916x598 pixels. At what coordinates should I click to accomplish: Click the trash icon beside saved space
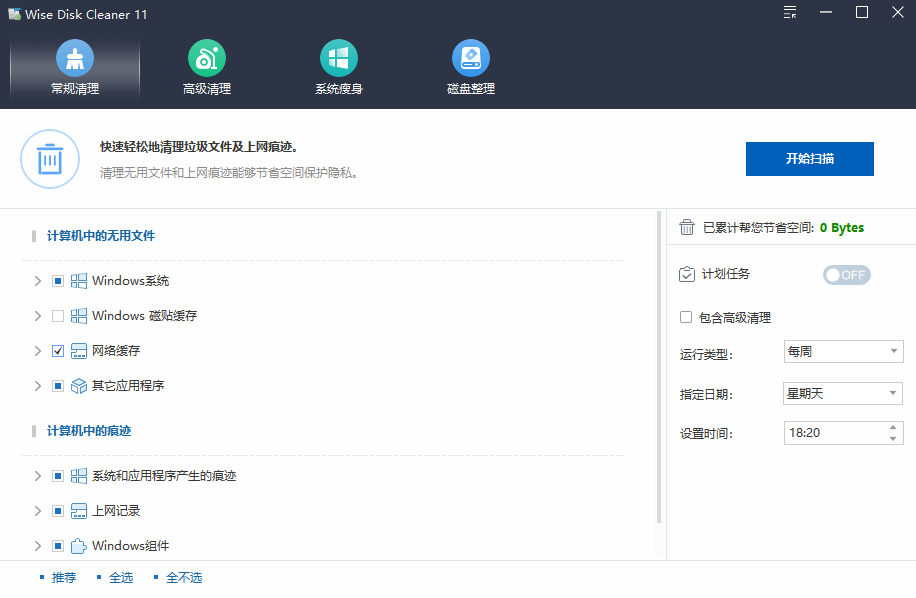pos(686,227)
